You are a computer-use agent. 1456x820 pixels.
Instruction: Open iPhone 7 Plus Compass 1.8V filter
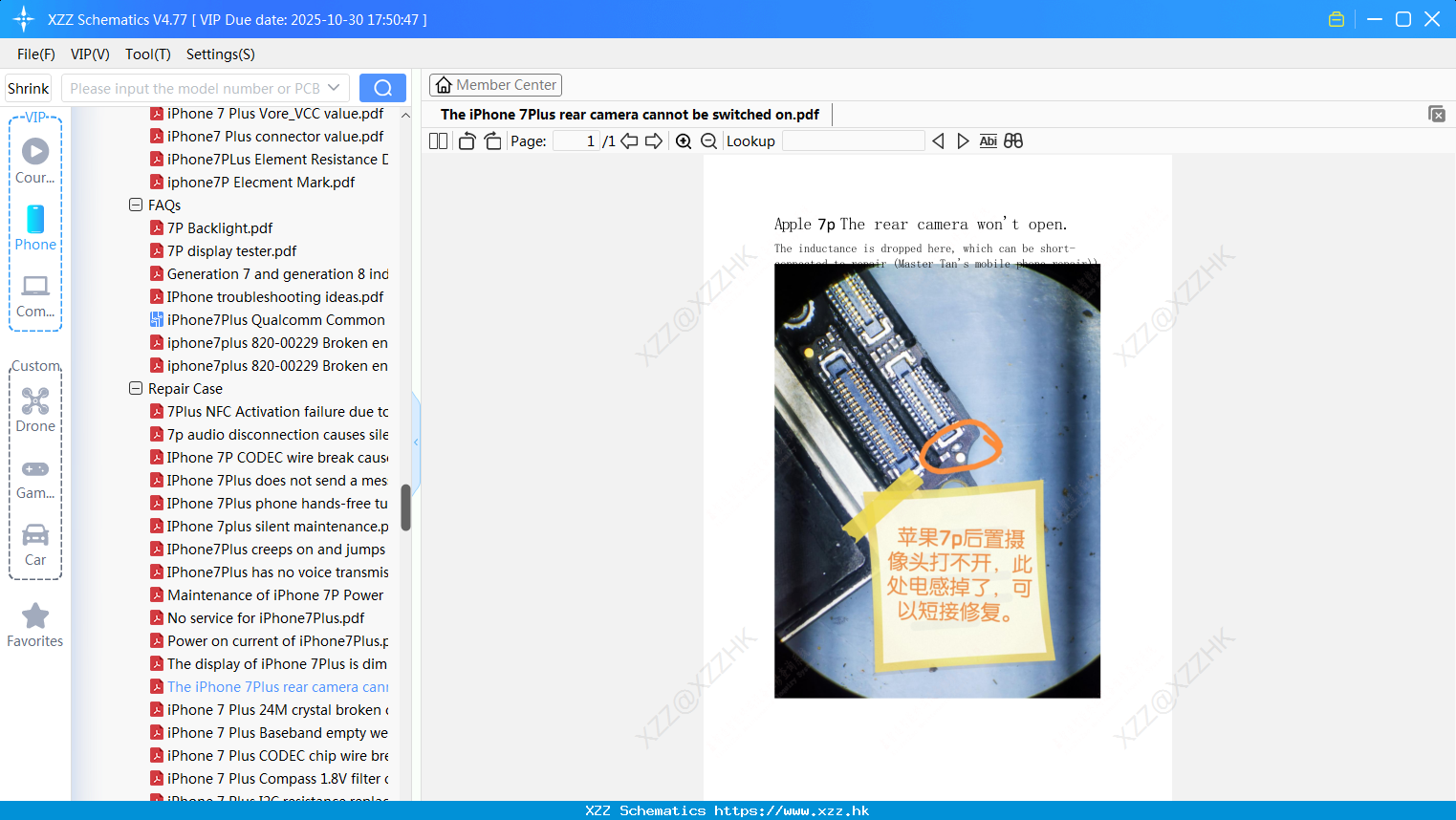tap(270, 778)
